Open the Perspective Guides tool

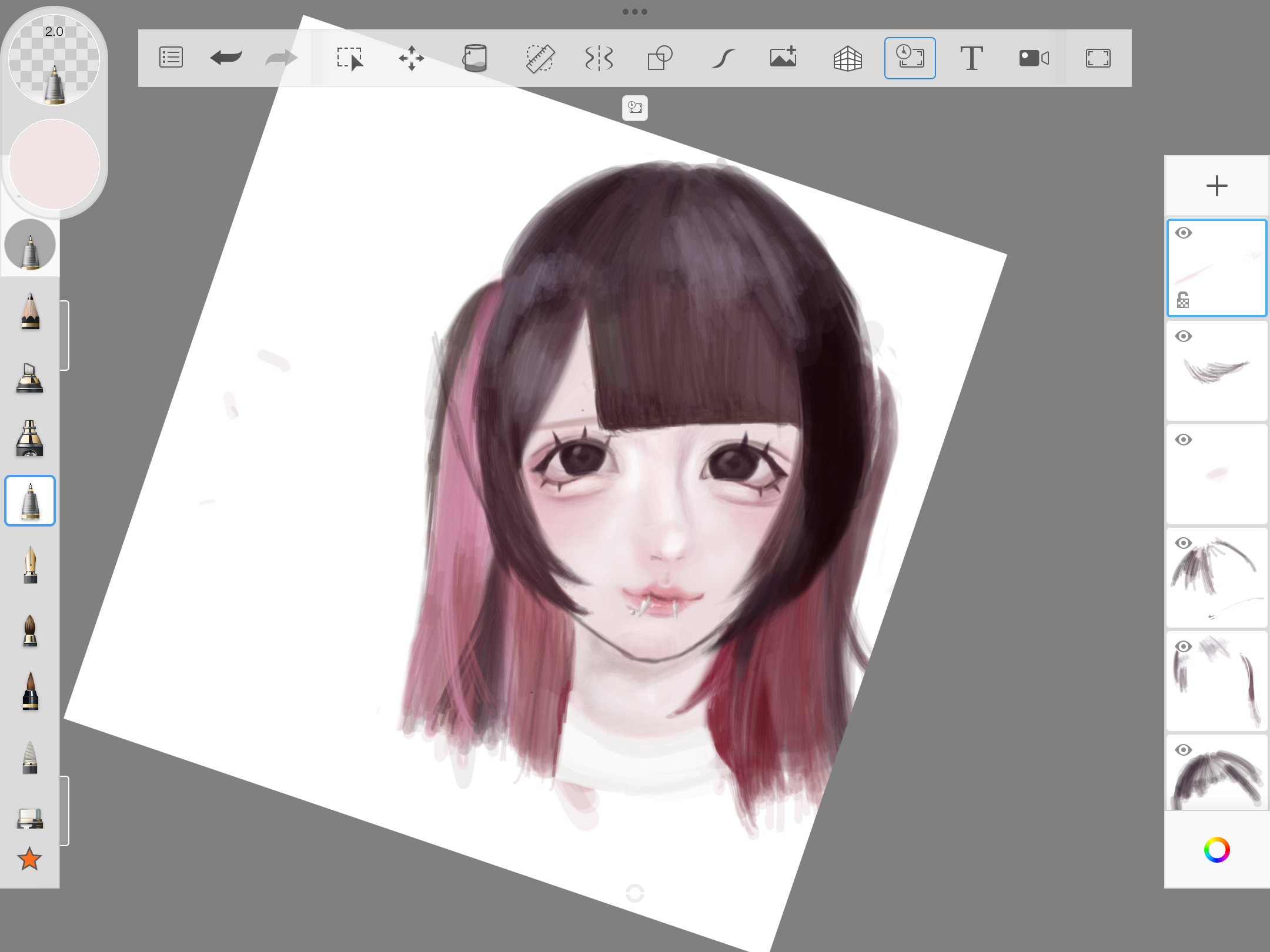click(x=847, y=58)
